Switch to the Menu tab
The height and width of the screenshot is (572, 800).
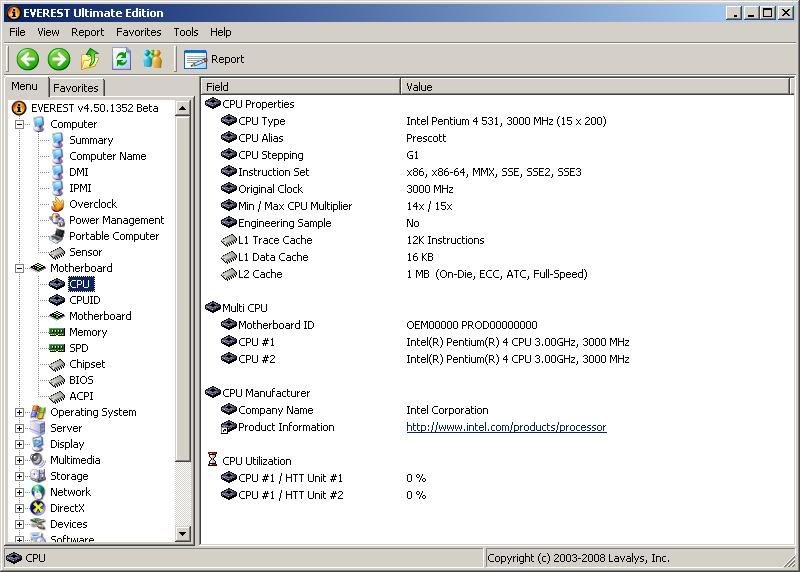point(24,86)
